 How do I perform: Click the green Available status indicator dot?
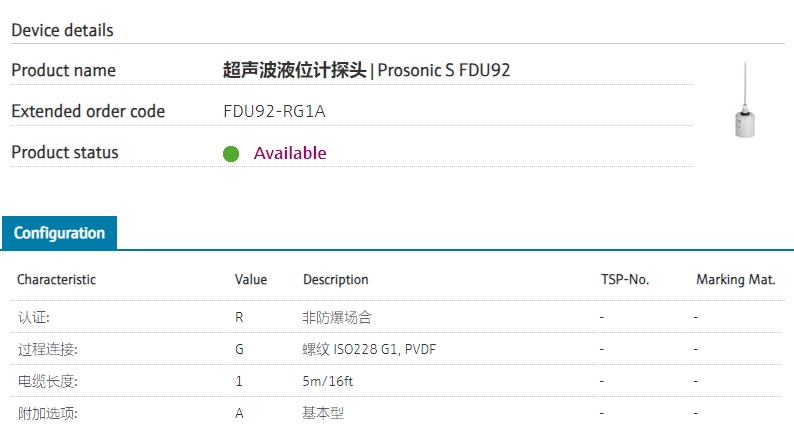click(x=231, y=153)
